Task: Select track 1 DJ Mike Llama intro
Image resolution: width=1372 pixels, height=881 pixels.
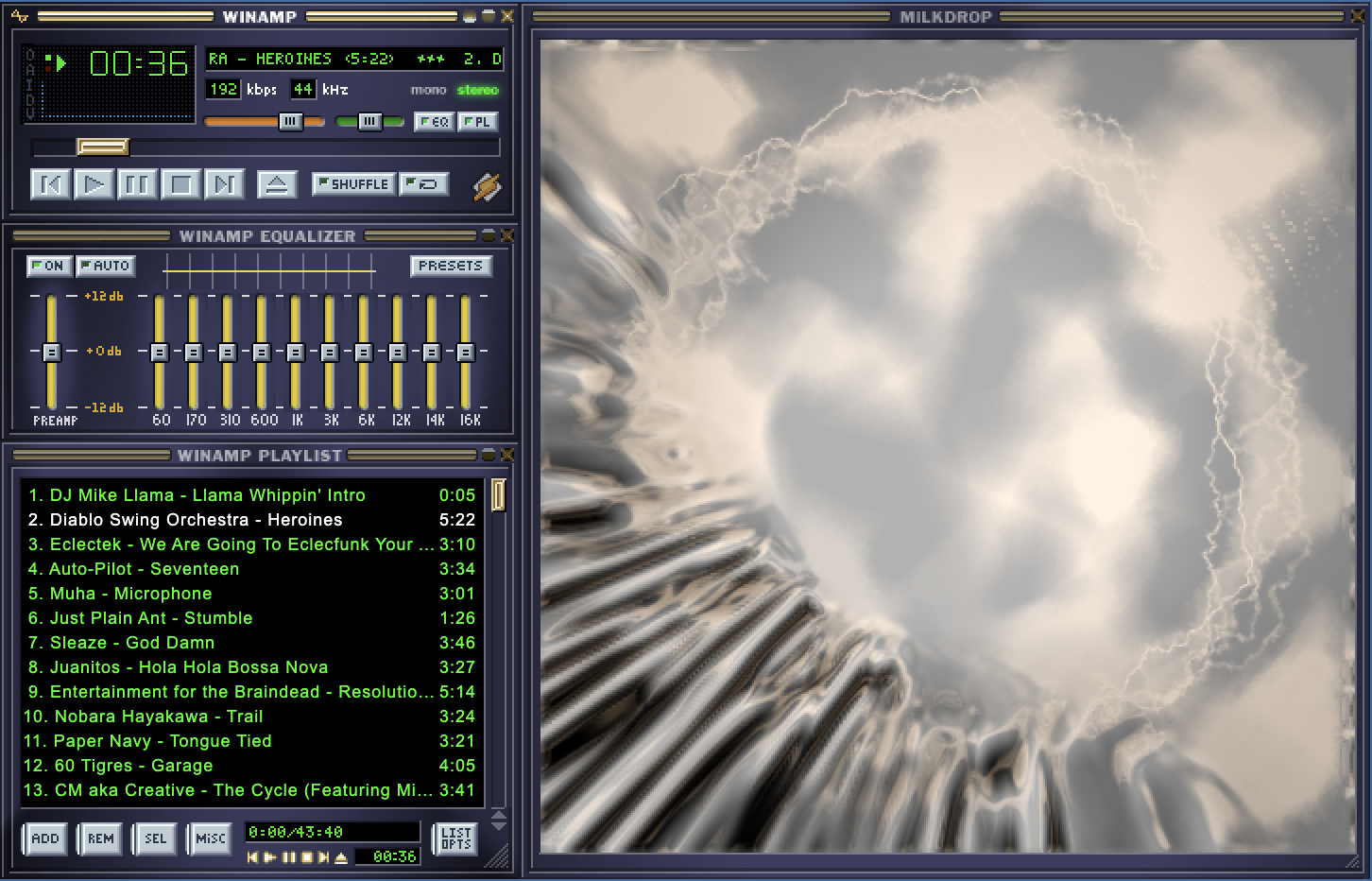Action: point(251,494)
